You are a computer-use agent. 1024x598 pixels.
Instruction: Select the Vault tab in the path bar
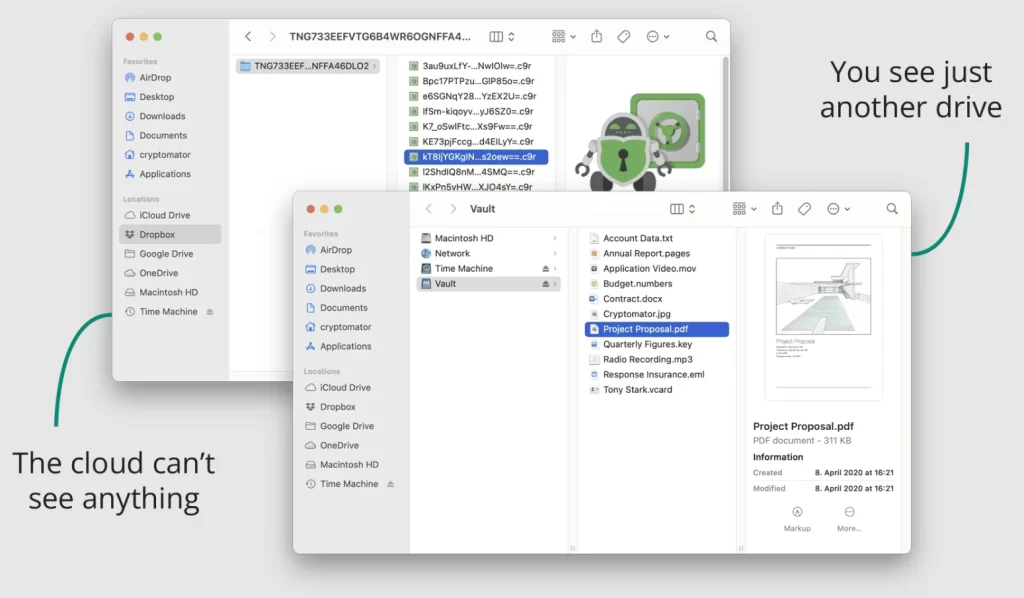point(483,208)
